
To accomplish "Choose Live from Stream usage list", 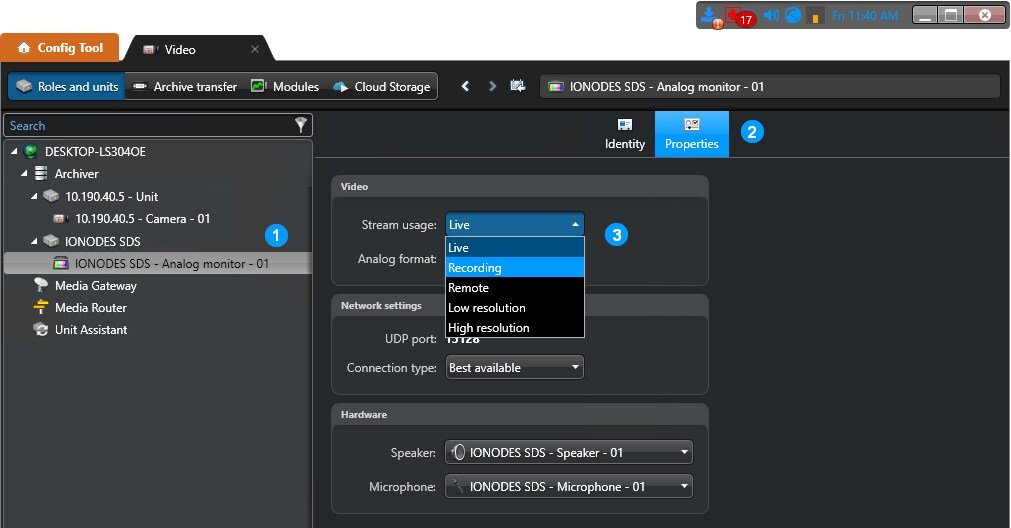I will point(515,248).
